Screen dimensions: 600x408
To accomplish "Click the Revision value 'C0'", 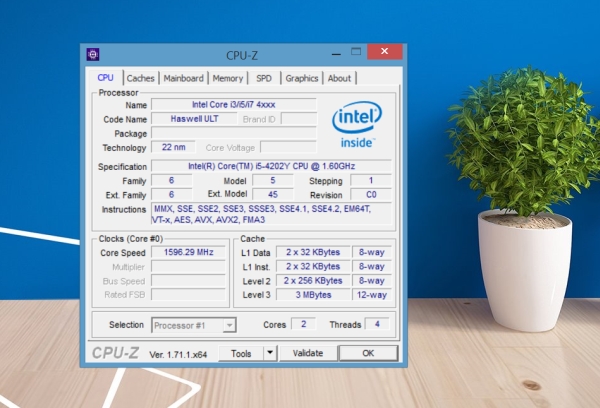I will (x=371, y=194).
